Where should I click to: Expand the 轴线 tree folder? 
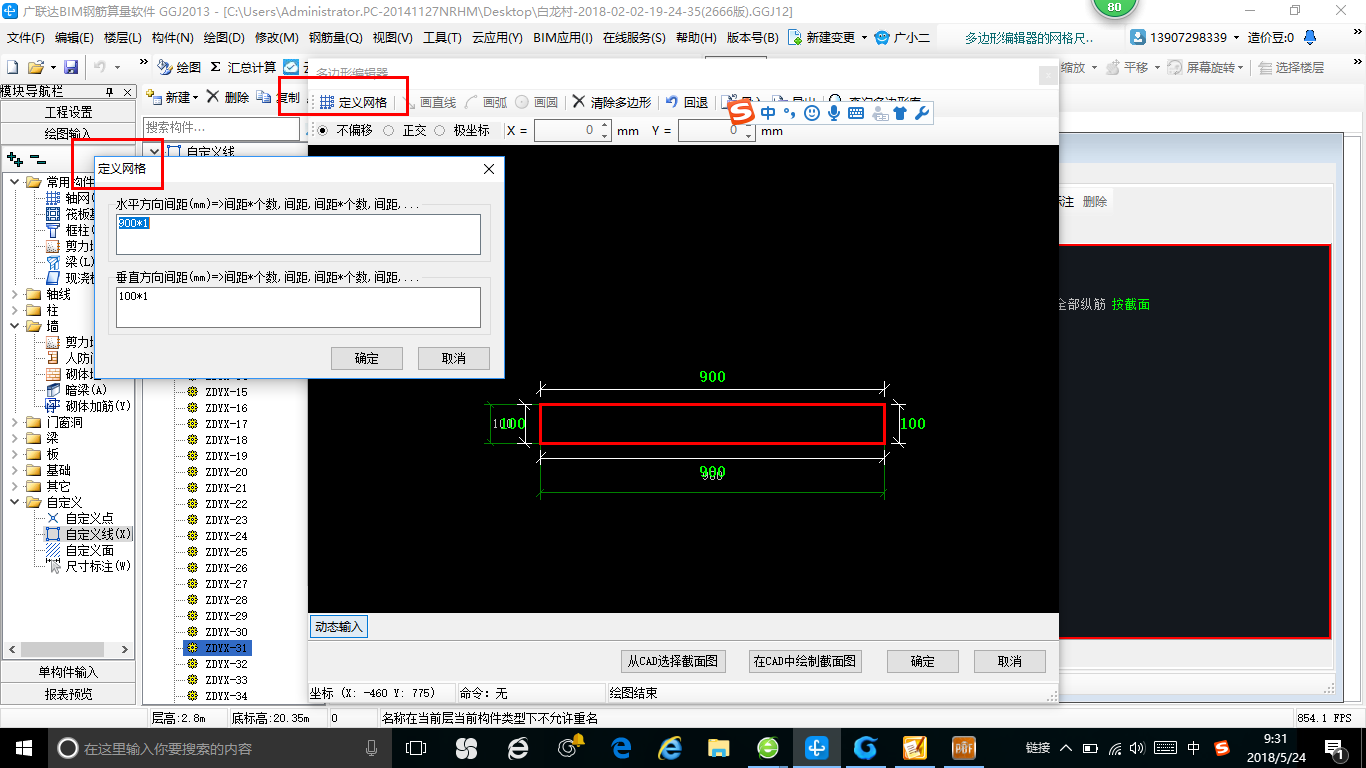coord(15,294)
